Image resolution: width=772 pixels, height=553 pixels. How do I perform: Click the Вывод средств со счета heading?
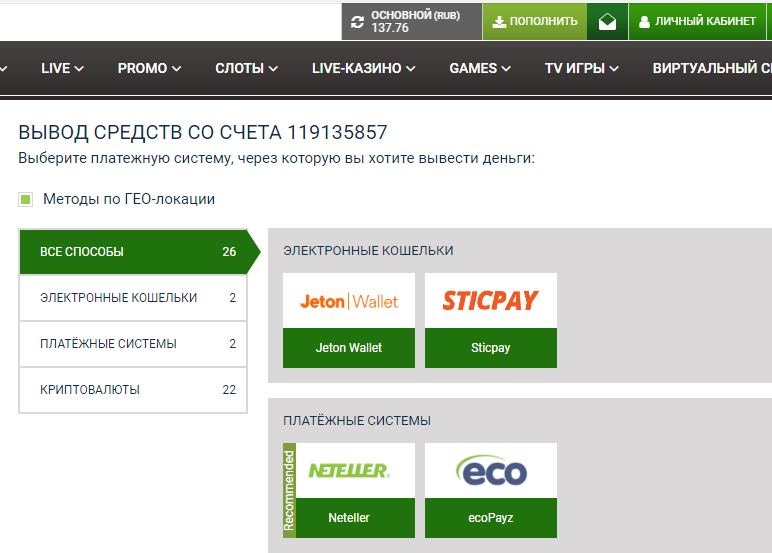pos(203,132)
